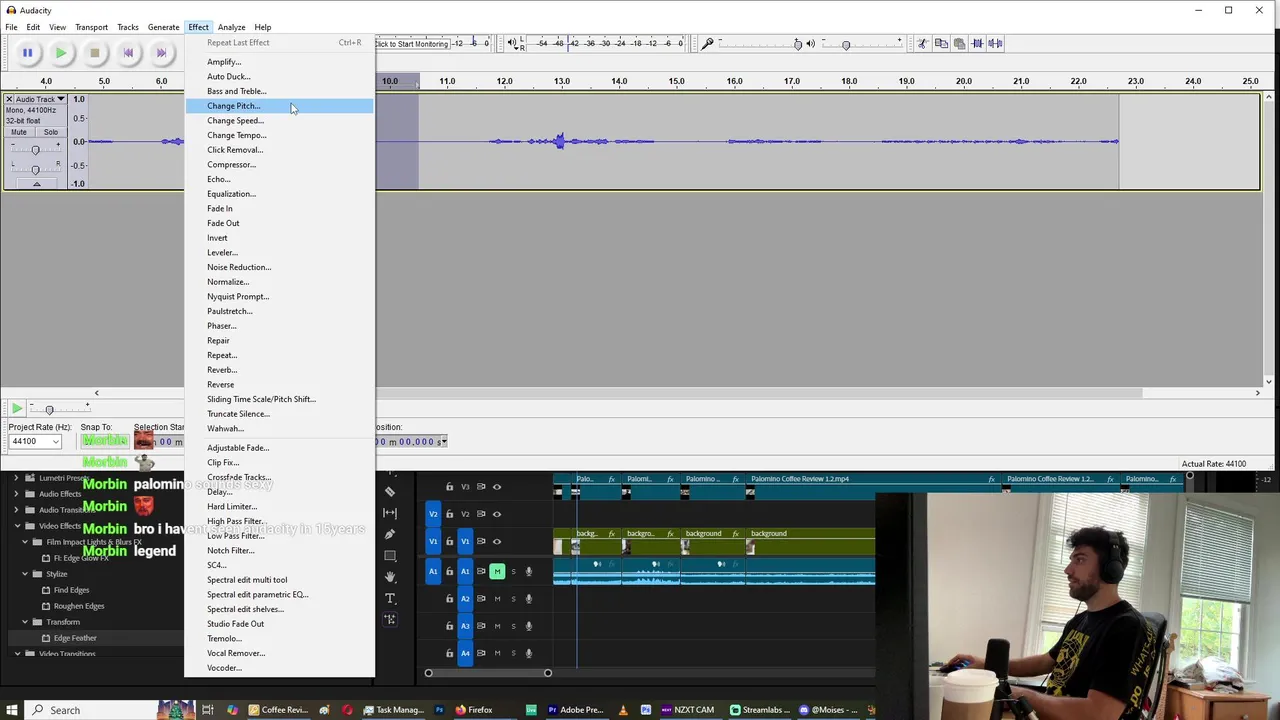Skip to end of the track
Screen dimensions: 1280x720
161,53
